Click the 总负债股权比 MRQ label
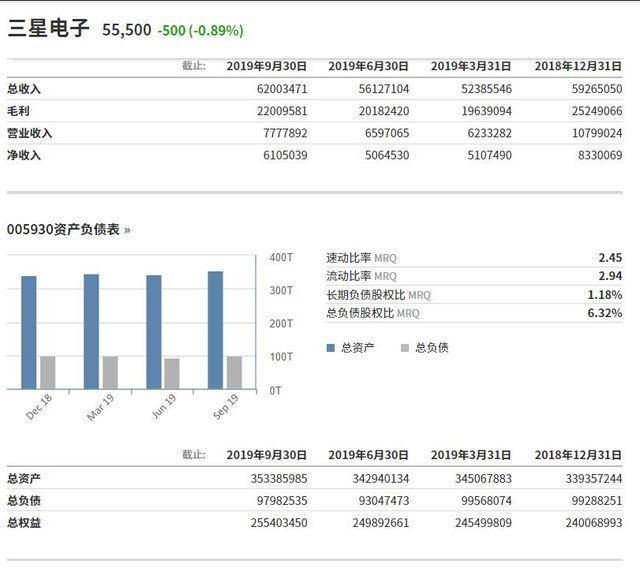 373,313
